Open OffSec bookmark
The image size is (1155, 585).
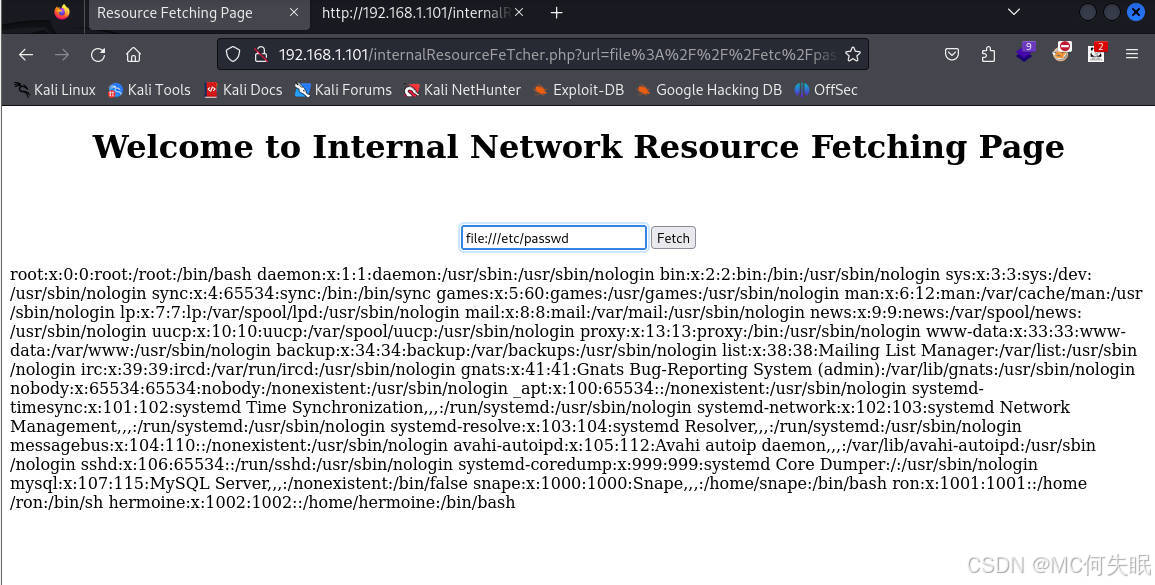click(x=826, y=90)
